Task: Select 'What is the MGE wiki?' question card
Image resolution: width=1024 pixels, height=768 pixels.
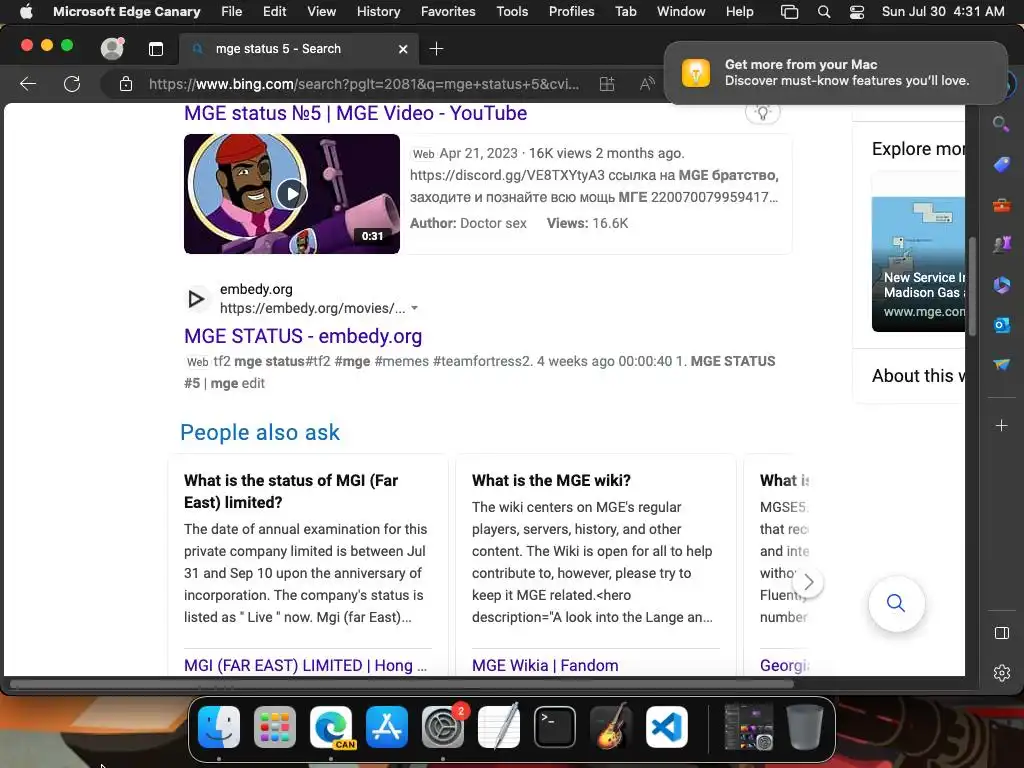Action: click(x=551, y=481)
